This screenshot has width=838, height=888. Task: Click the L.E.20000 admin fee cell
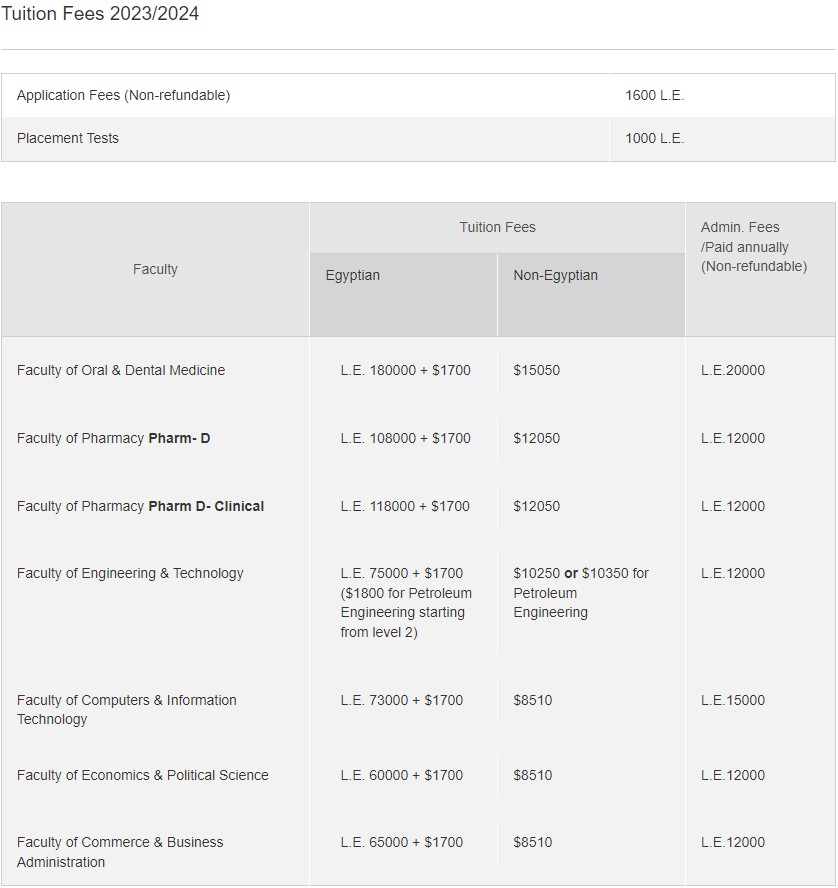coord(732,370)
